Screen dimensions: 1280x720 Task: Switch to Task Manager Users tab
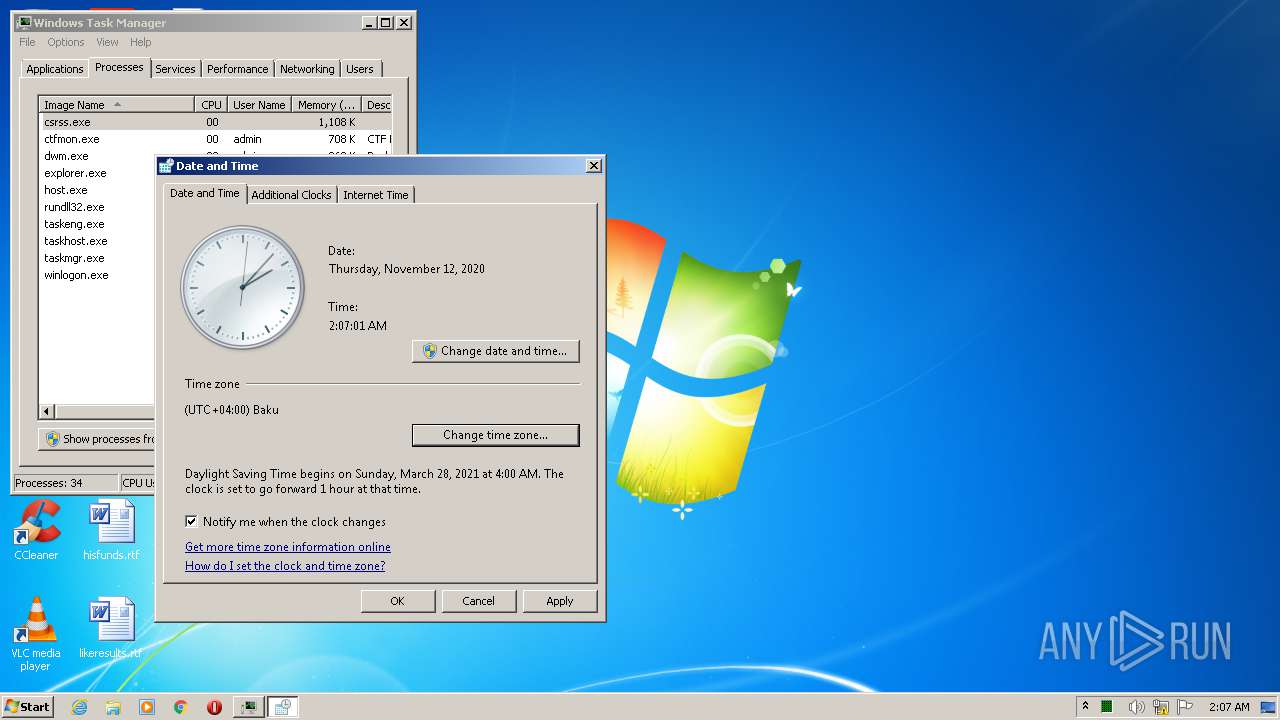pyautogui.click(x=360, y=69)
